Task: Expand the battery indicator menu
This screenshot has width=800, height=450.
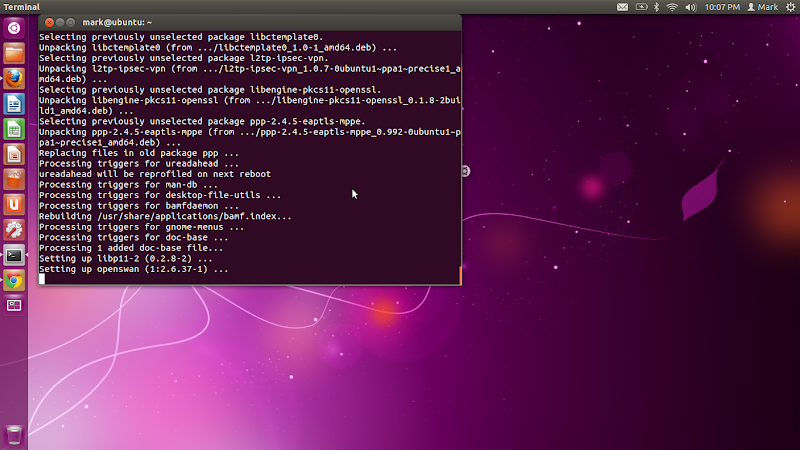Action: point(641,7)
